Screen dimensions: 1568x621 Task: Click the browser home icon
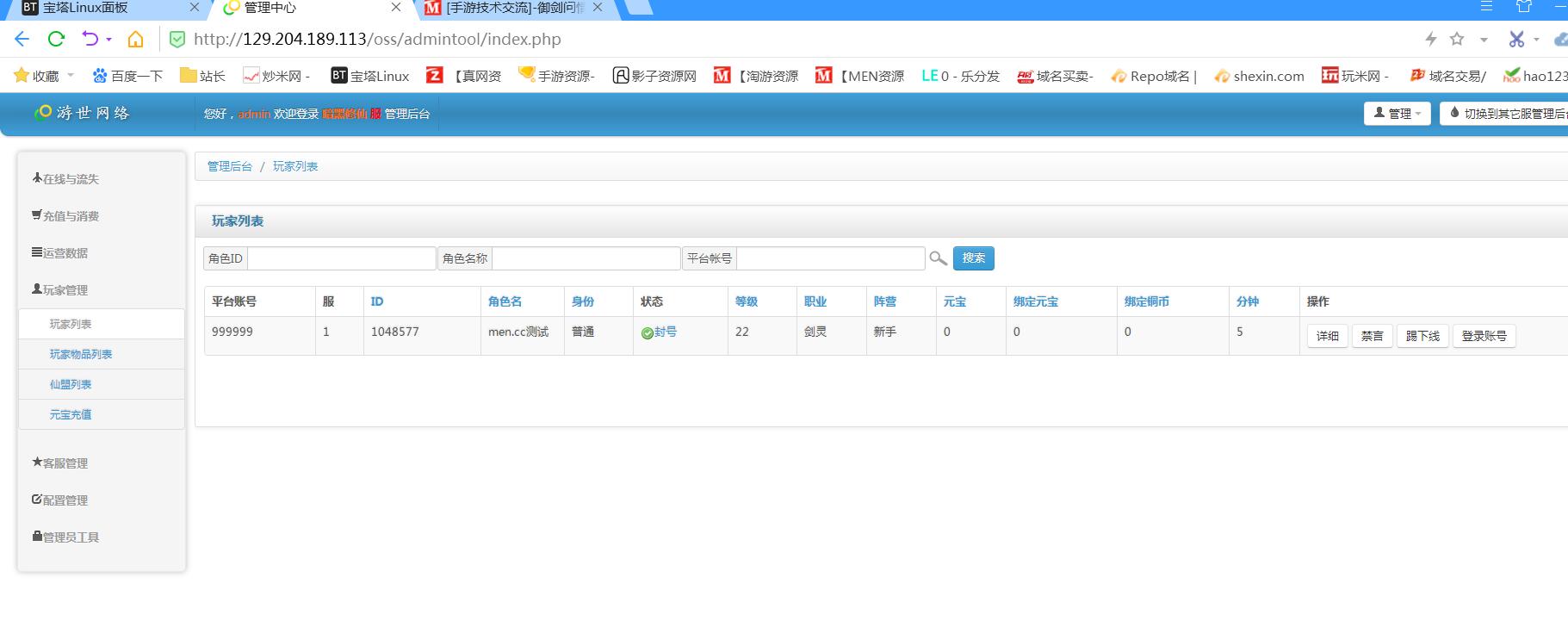135,39
